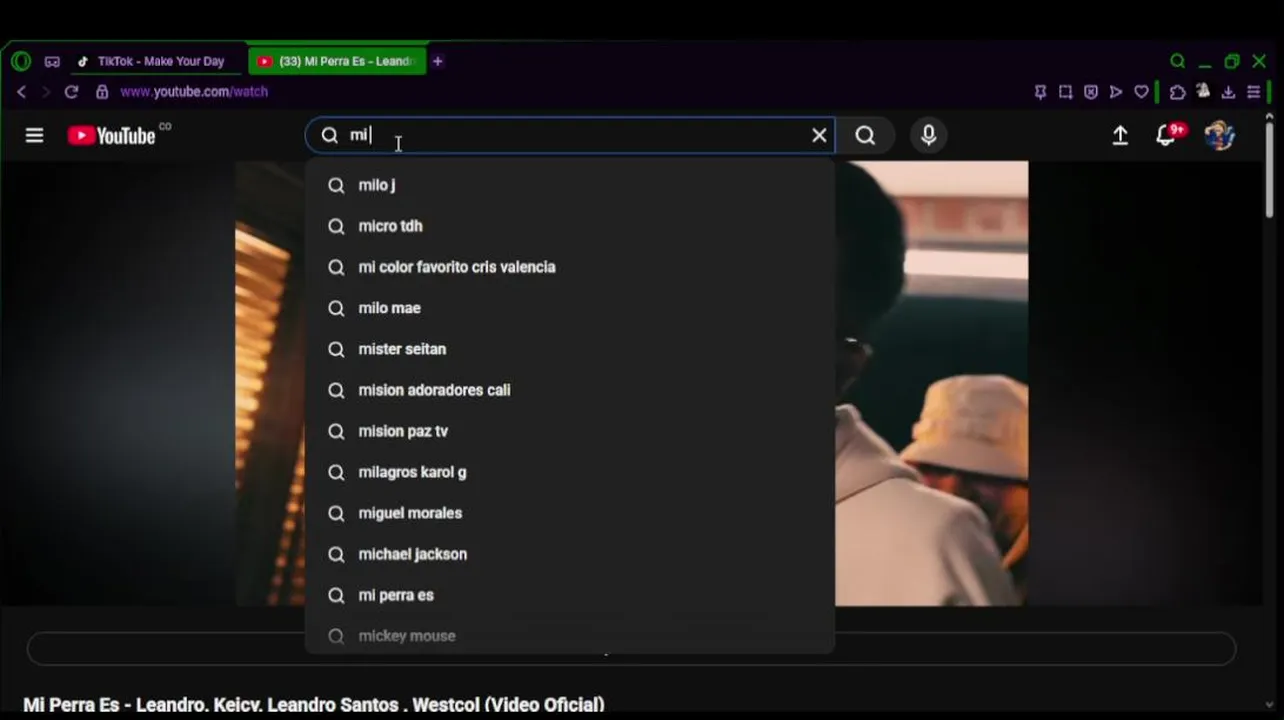The width and height of the screenshot is (1284, 720).
Task: Select "michael jackson" suggestion
Action: tap(570, 554)
